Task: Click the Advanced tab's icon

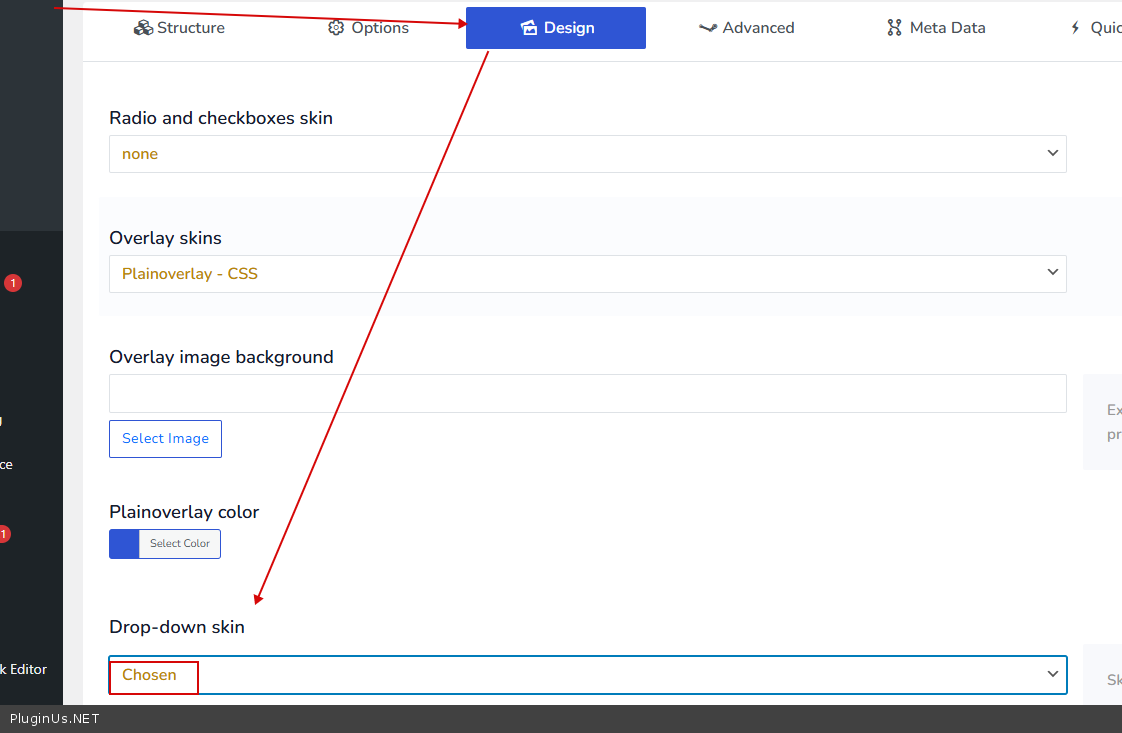Action: point(708,28)
